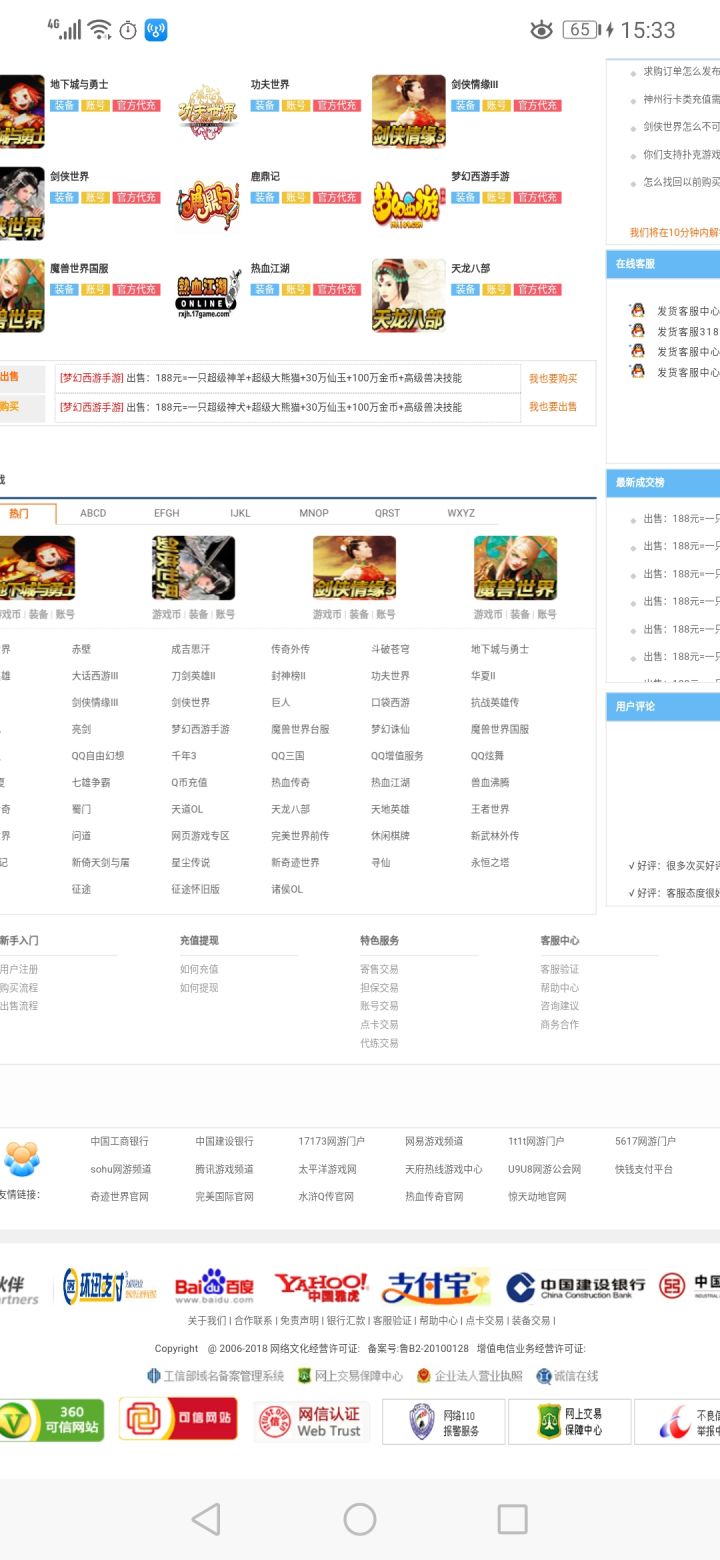This screenshot has height=1560, width=720.
Task: Open 鹿鼎记 game logo icon
Action: (208, 203)
